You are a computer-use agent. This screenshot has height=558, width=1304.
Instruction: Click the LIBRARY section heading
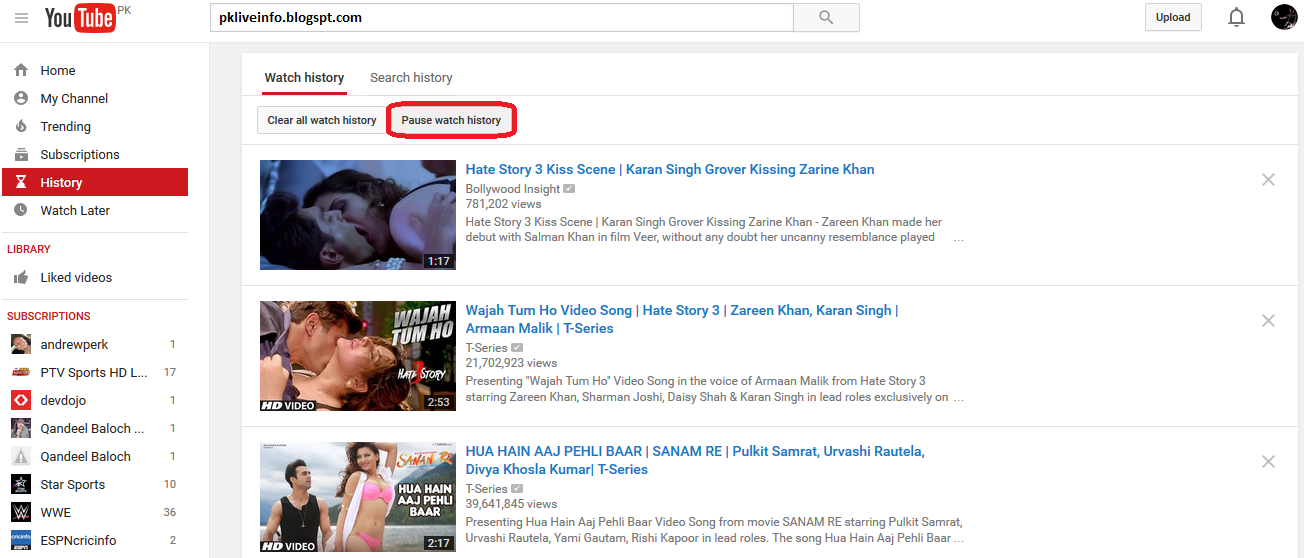pos(29,249)
